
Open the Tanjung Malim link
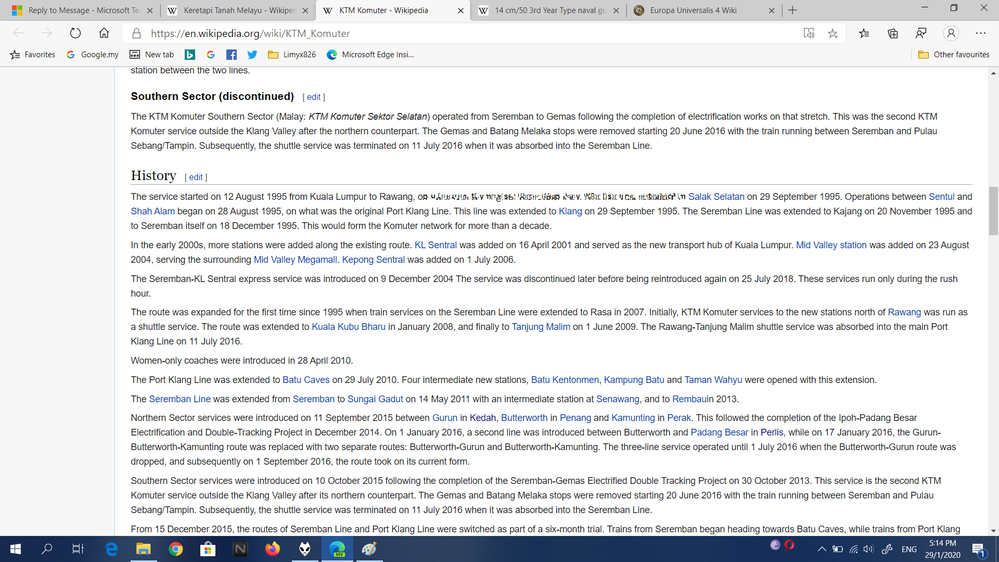point(541,327)
